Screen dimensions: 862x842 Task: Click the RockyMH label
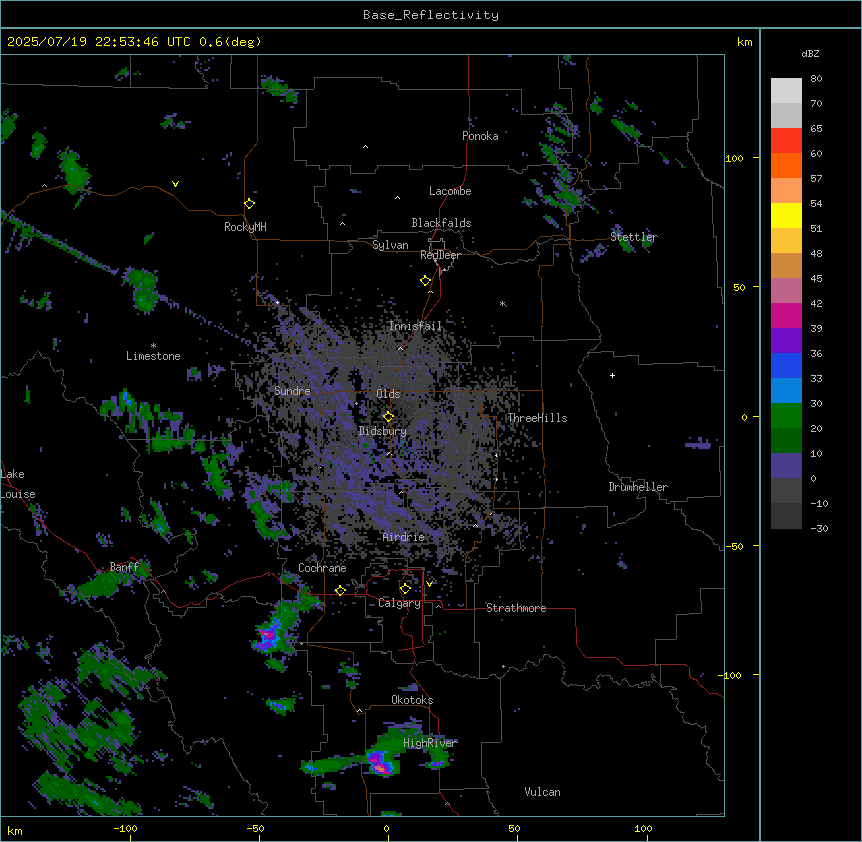pyautogui.click(x=245, y=227)
